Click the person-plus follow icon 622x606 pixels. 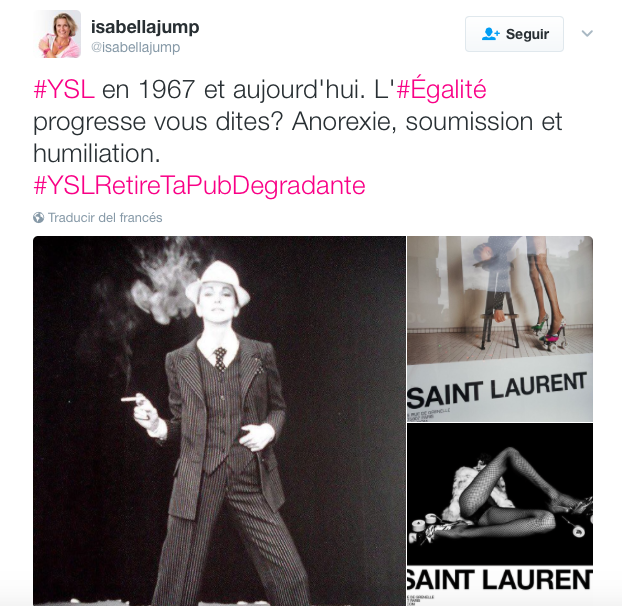(x=491, y=34)
